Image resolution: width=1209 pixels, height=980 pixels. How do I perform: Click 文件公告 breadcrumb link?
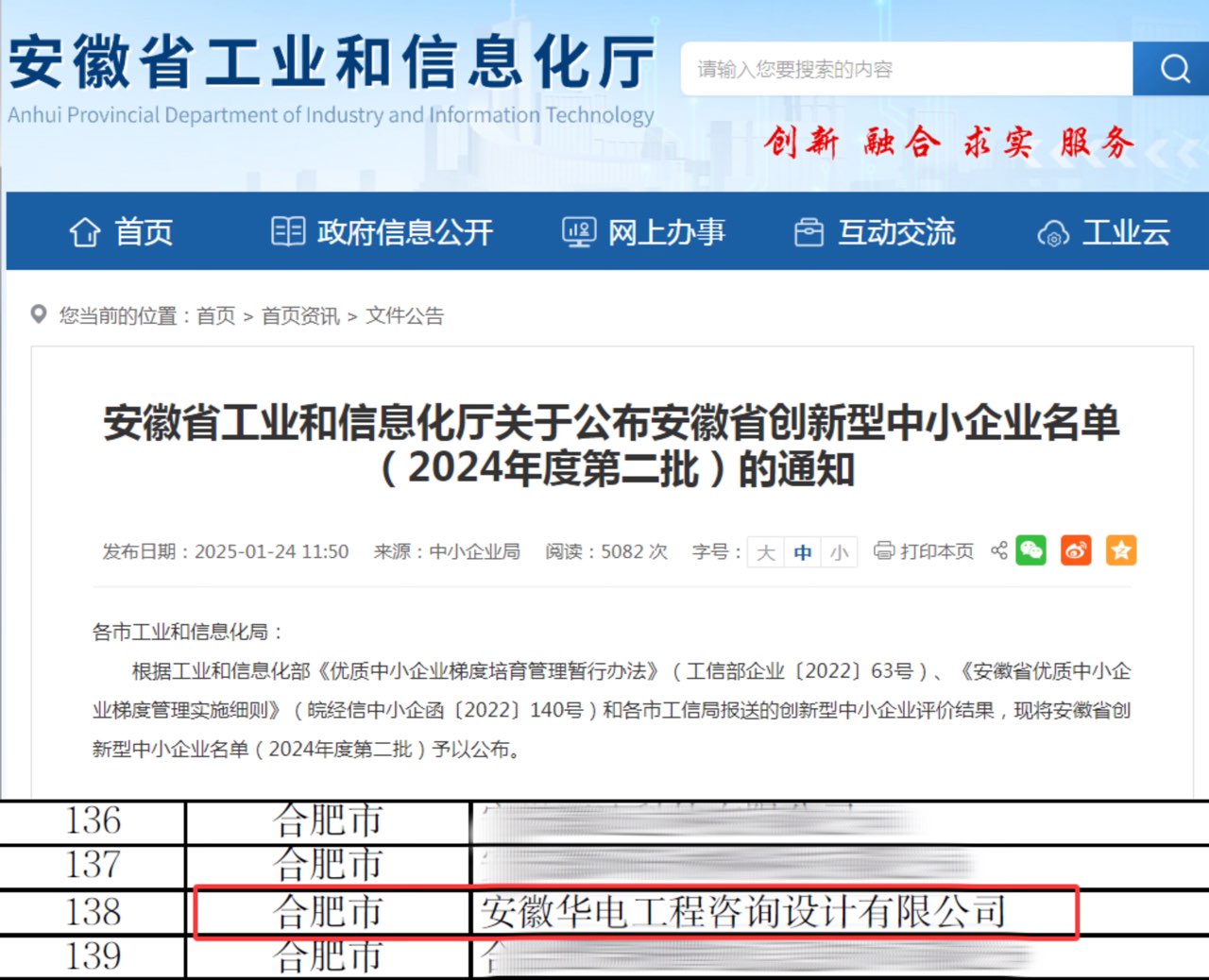point(404,316)
